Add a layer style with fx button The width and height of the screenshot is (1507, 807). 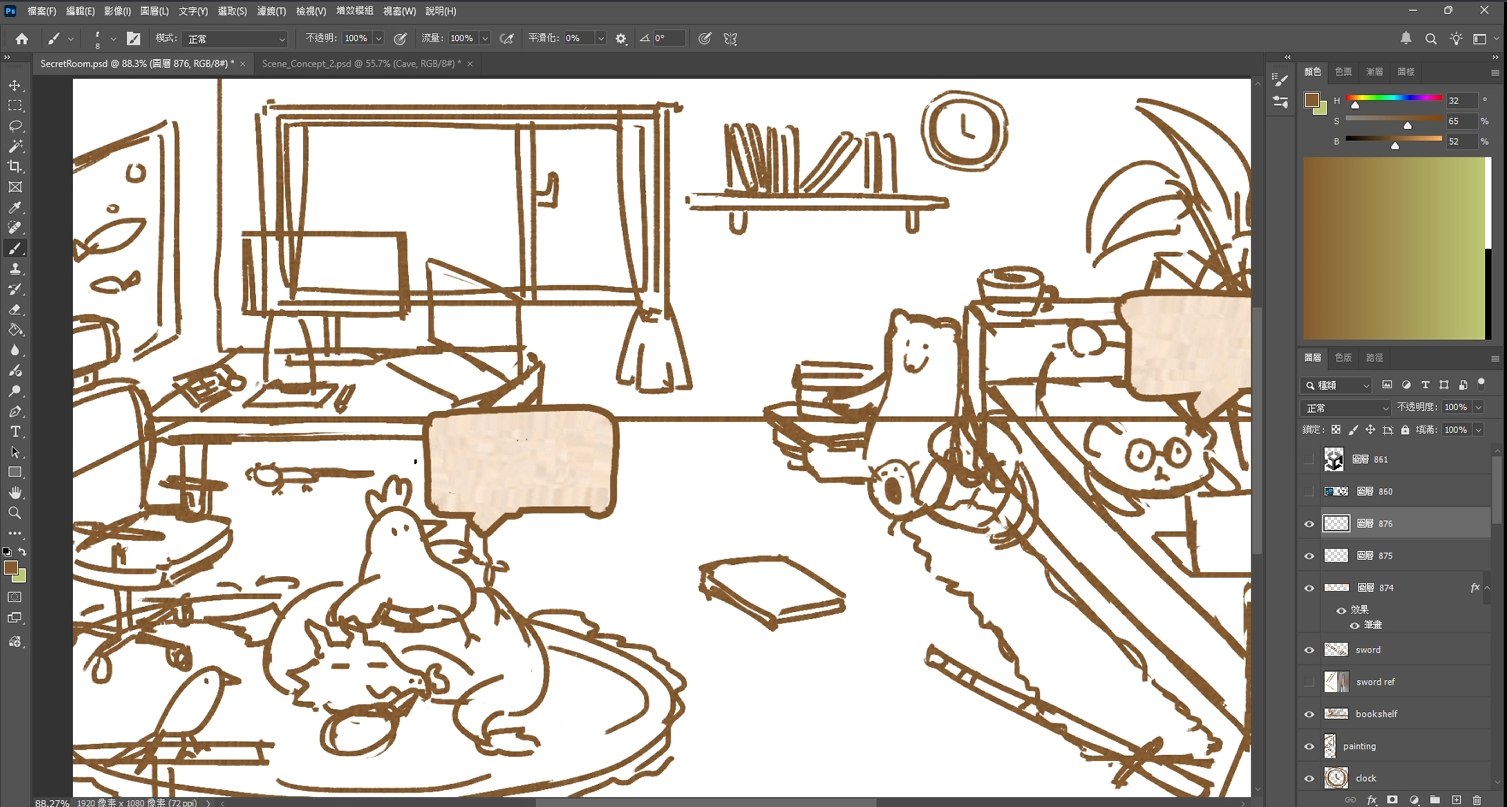coord(1372,800)
